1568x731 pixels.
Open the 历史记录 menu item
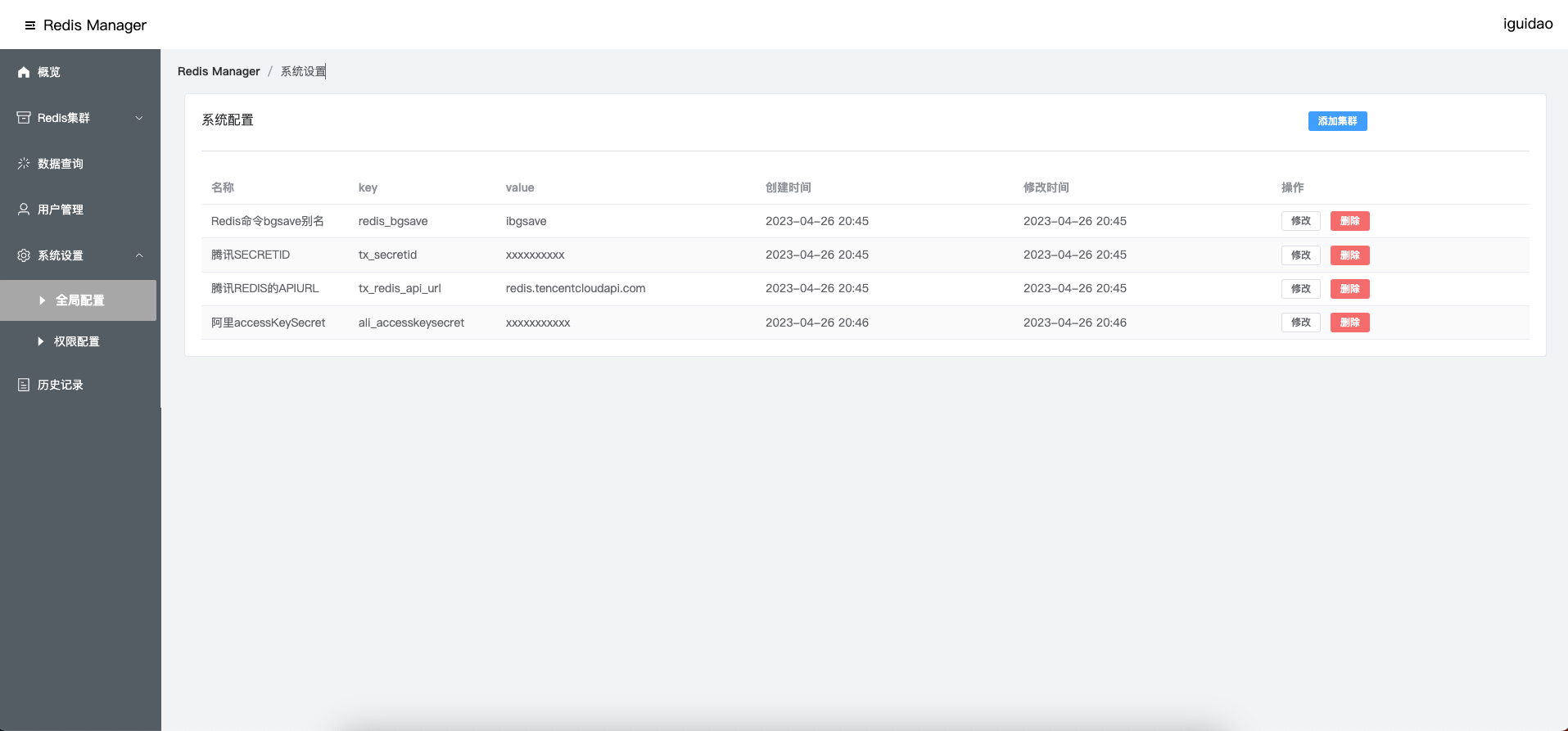click(x=80, y=385)
